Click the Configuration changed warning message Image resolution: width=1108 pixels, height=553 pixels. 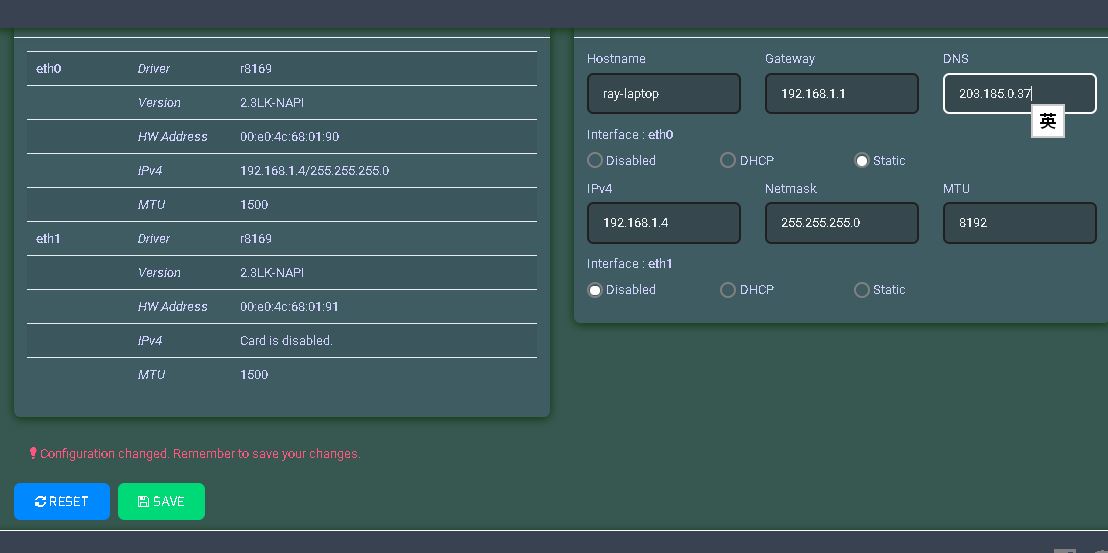(x=200, y=453)
